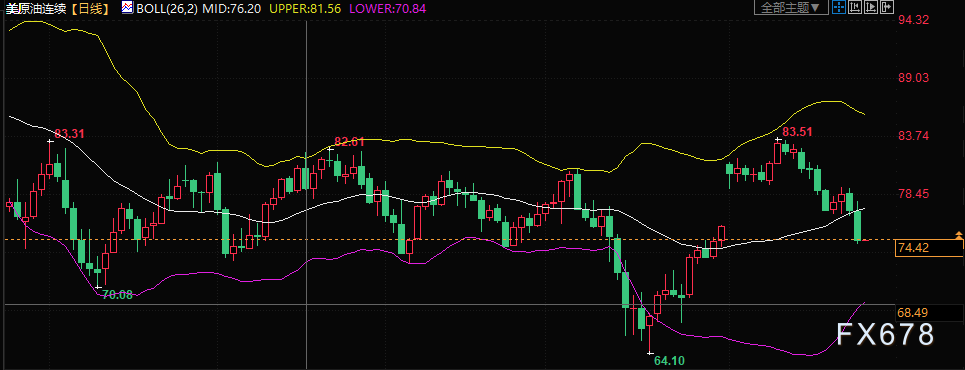965x370 pixels.
Task: Activate the blue crosshair cursor icon
Action: tap(839, 7)
